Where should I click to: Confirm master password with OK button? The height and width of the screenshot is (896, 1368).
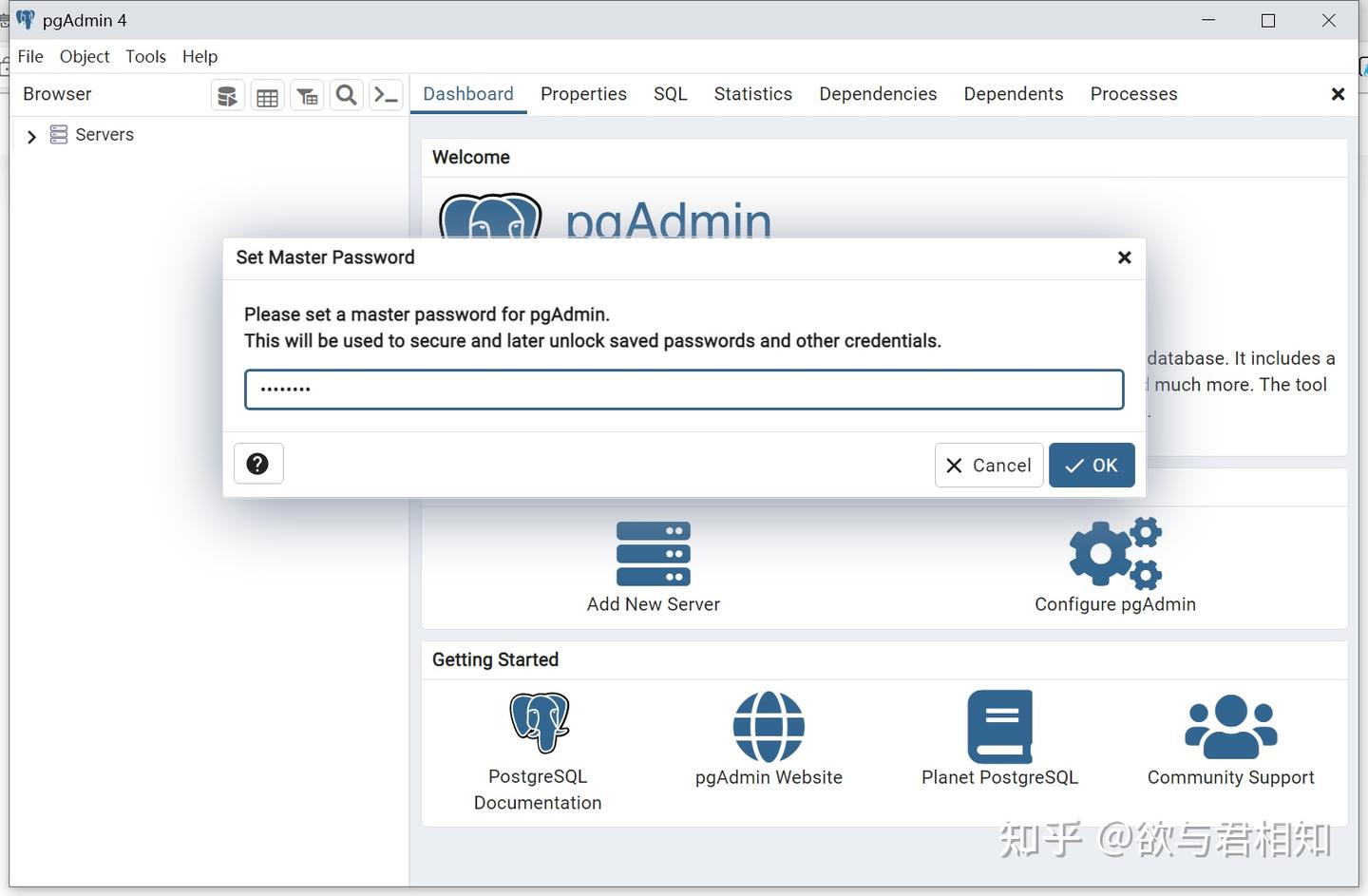tap(1092, 465)
